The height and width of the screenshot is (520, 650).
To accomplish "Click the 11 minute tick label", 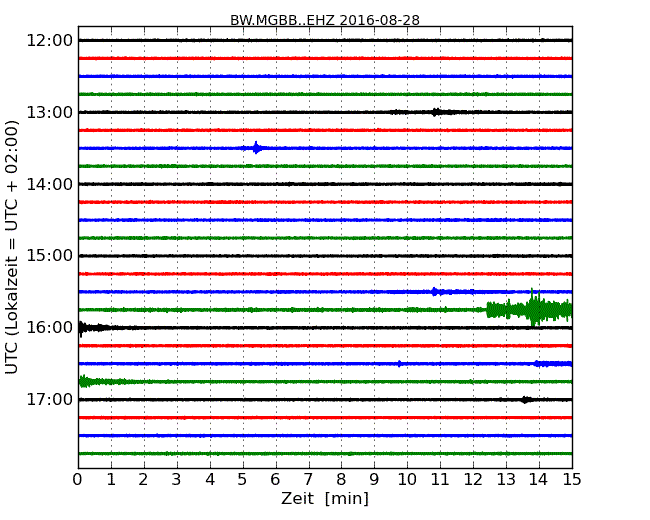I will (x=440, y=480).
